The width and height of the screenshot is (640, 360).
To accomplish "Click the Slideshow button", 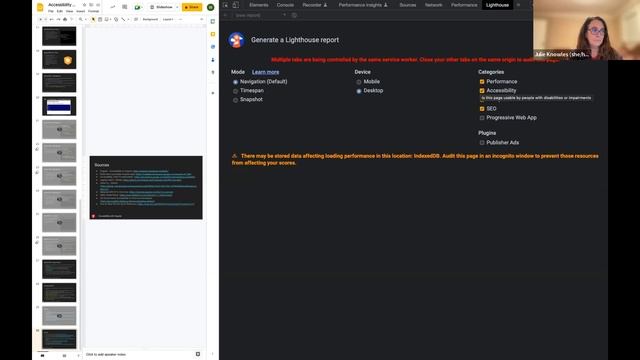I will pyautogui.click(x=162, y=7).
